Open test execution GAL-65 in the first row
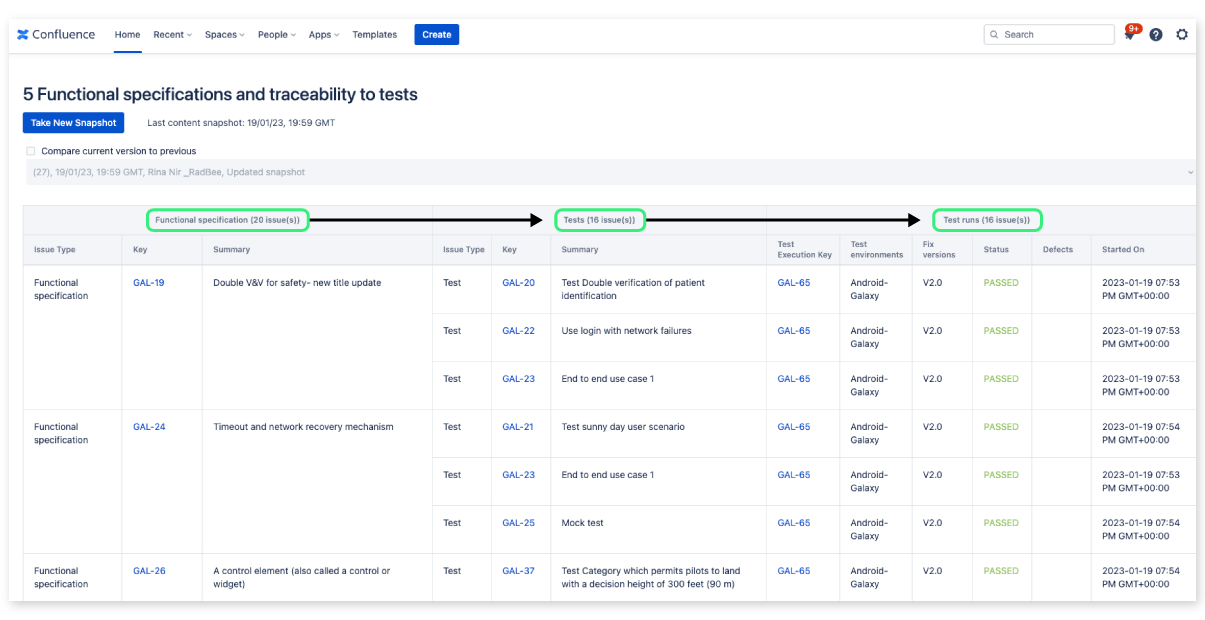This screenshot has width=1205, height=620. tap(794, 282)
